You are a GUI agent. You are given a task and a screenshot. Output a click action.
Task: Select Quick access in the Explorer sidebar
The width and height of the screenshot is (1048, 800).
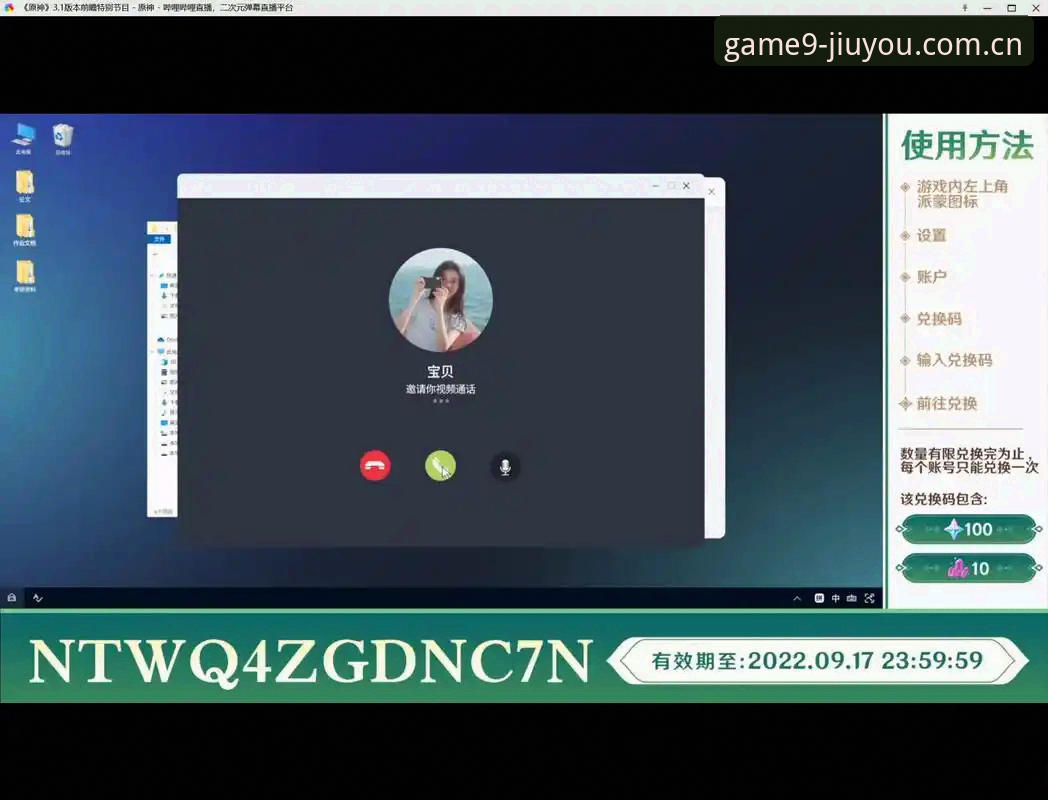tap(167, 275)
